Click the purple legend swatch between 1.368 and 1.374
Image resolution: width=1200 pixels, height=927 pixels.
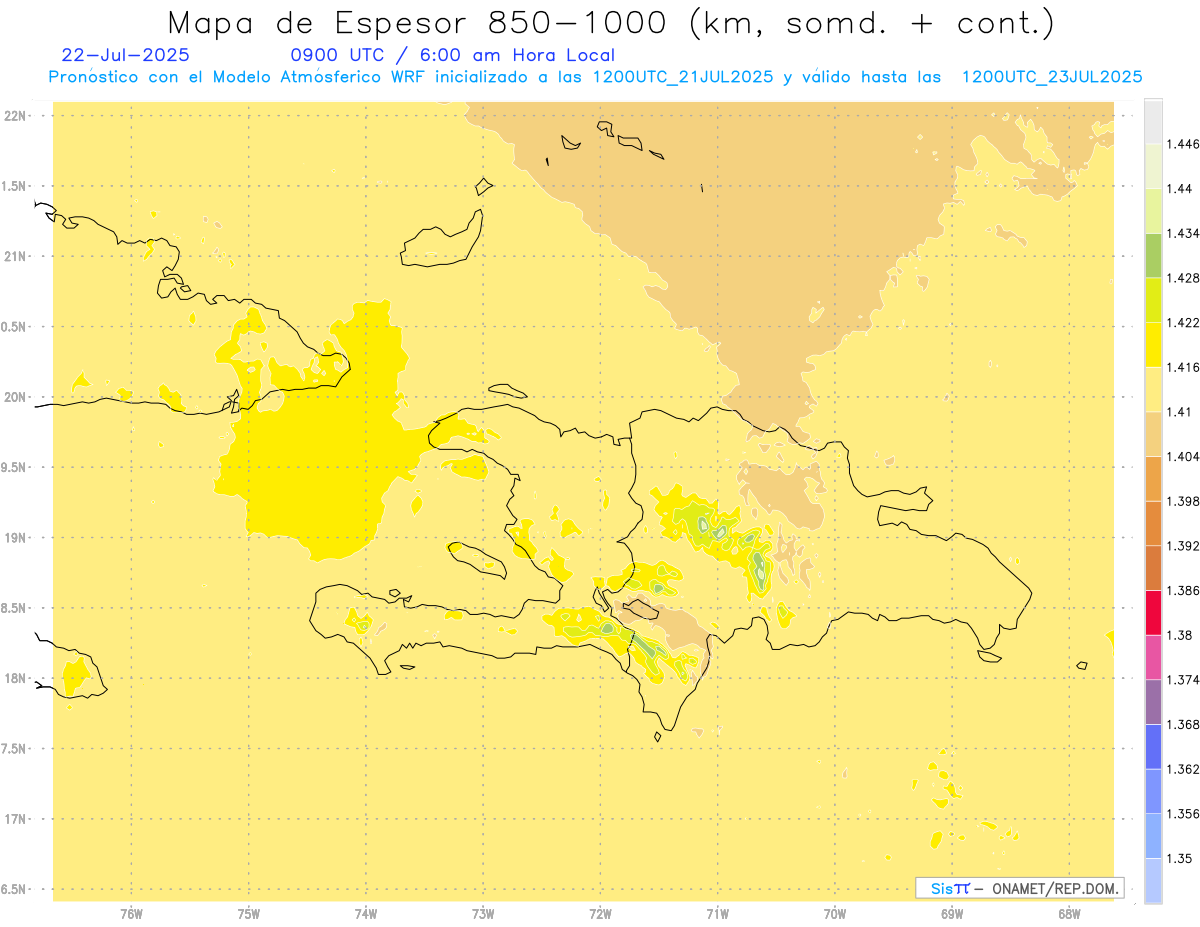(1153, 702)
